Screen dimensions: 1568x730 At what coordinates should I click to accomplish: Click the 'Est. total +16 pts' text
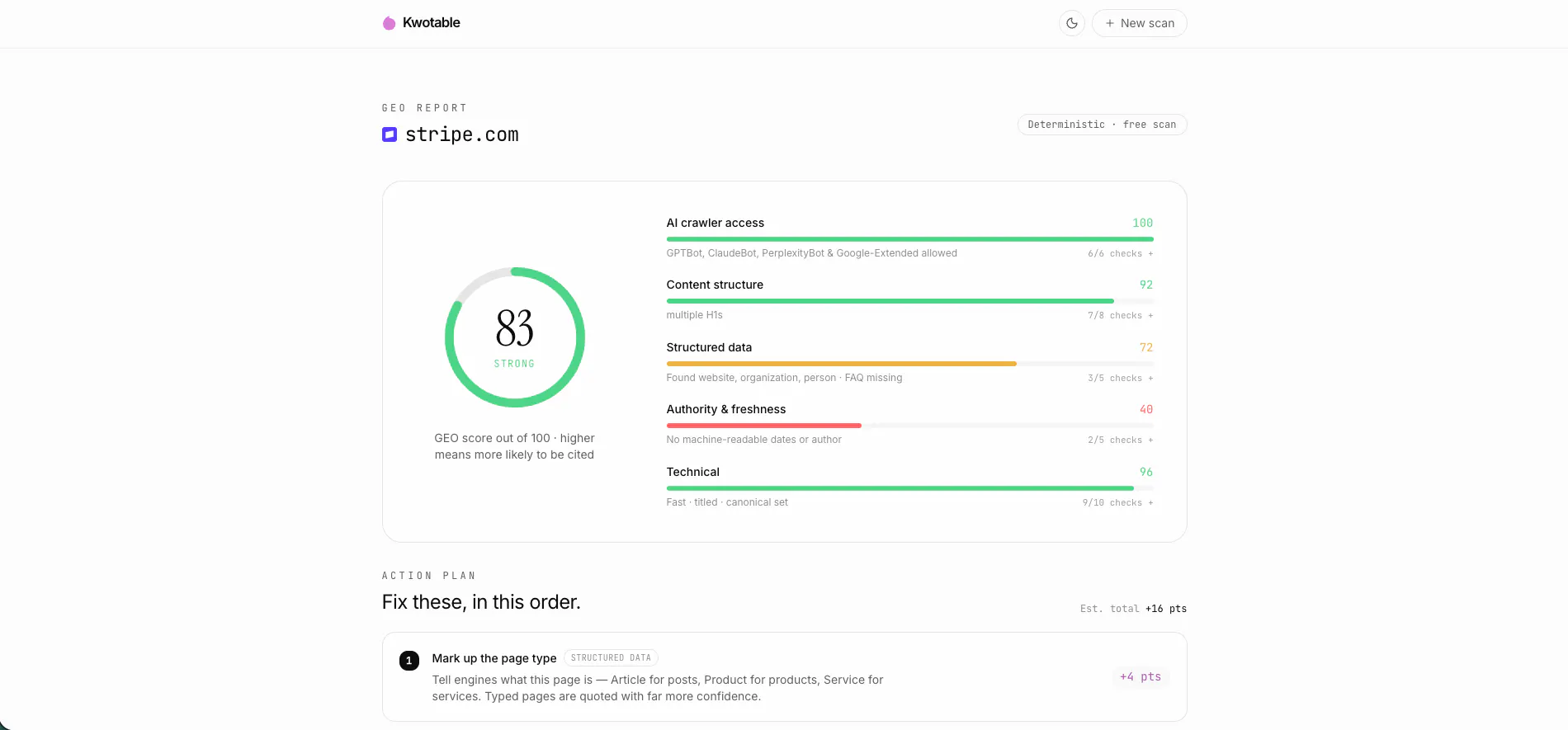1134,609
